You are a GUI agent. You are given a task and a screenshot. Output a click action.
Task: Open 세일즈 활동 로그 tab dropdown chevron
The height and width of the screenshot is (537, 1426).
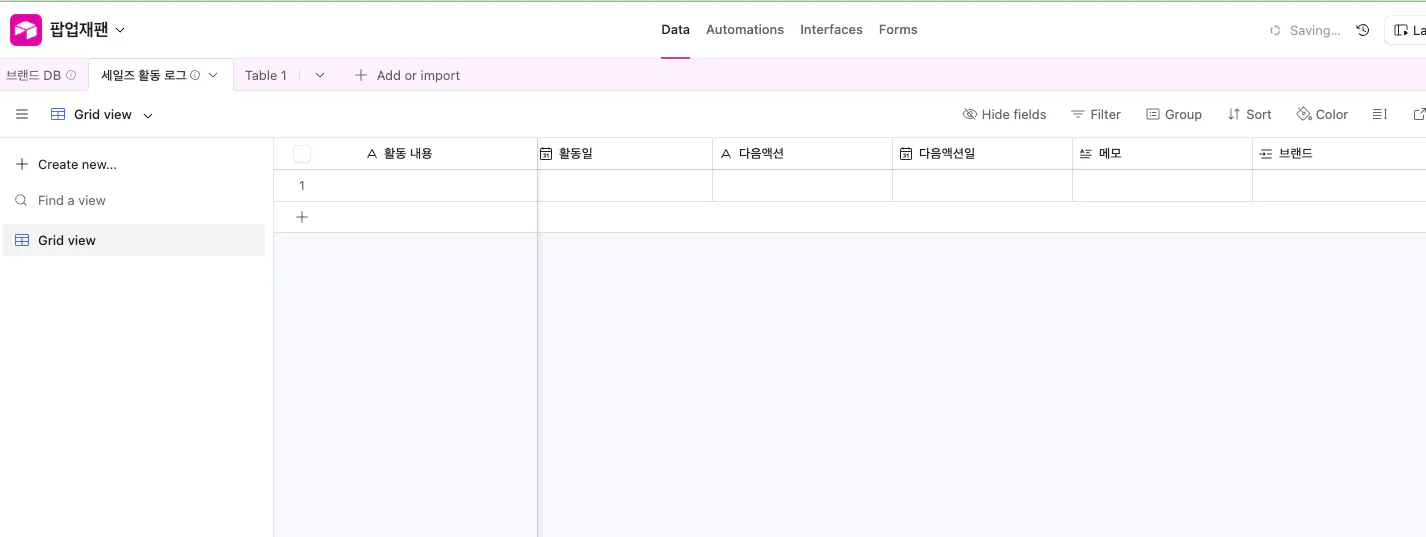[213, 75]
